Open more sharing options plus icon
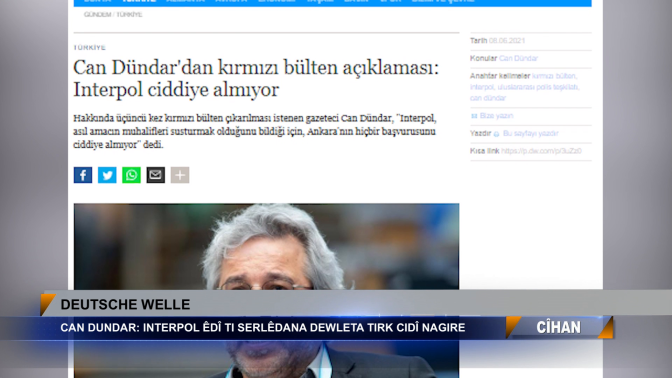 coord(180,175)
